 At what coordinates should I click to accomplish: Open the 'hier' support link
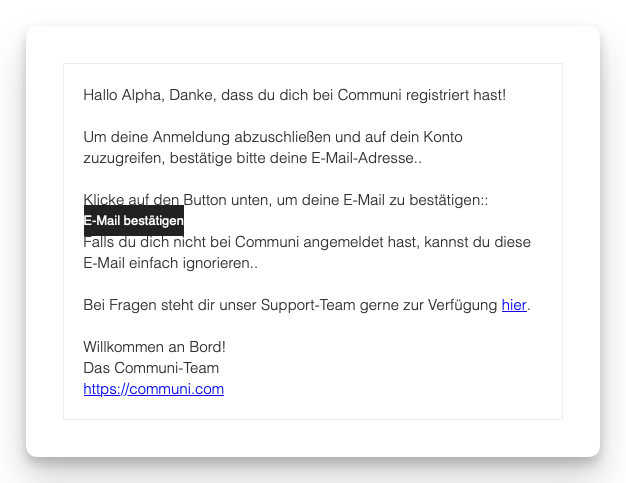click(513, 305)
